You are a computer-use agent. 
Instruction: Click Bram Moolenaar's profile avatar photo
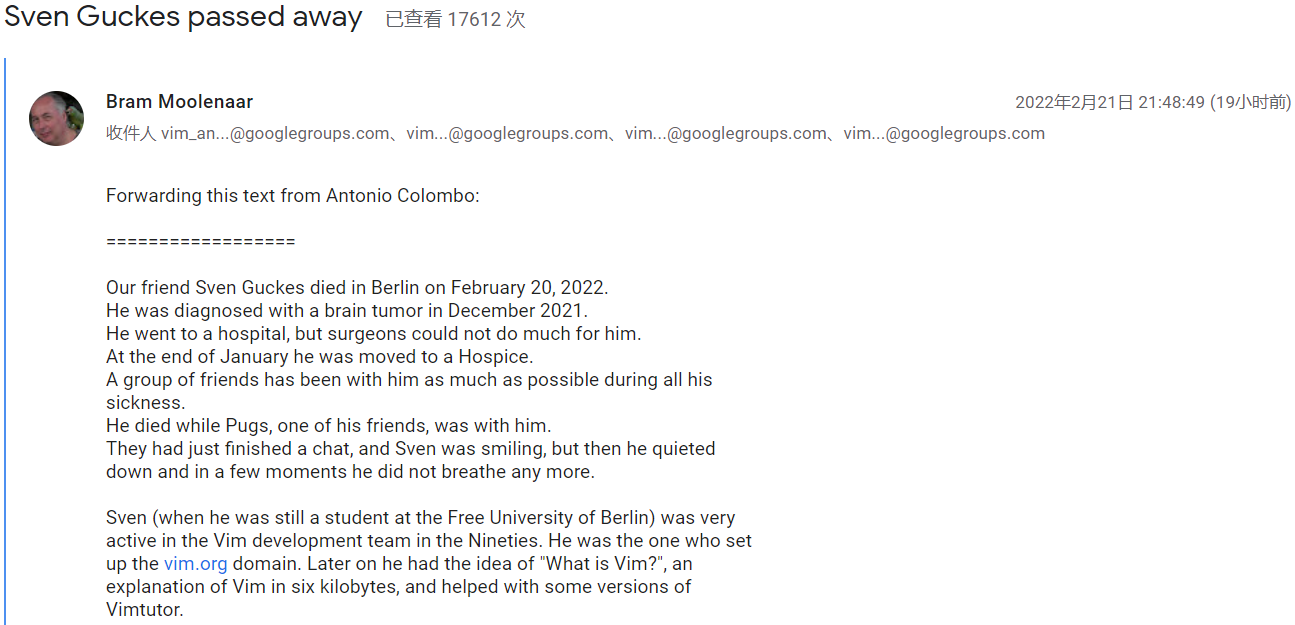[x=56, y=119]
